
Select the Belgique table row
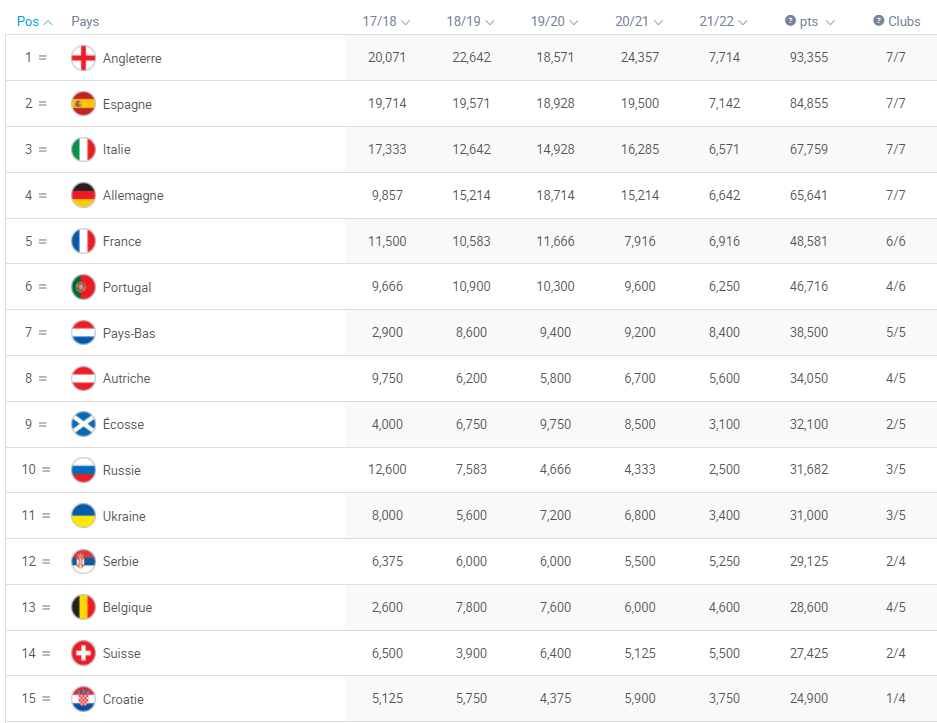[x=470, y=607]
